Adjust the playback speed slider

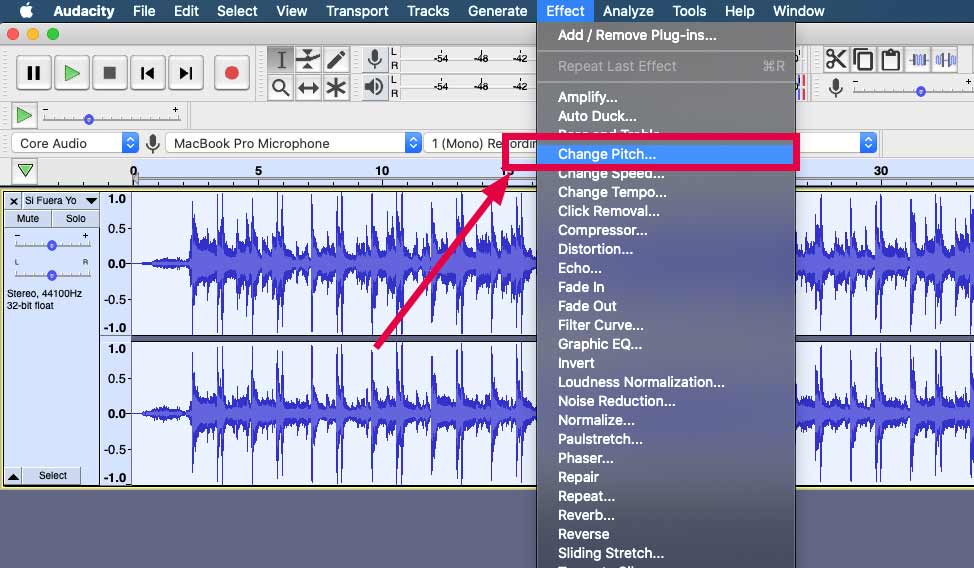[x=89, y=119]
